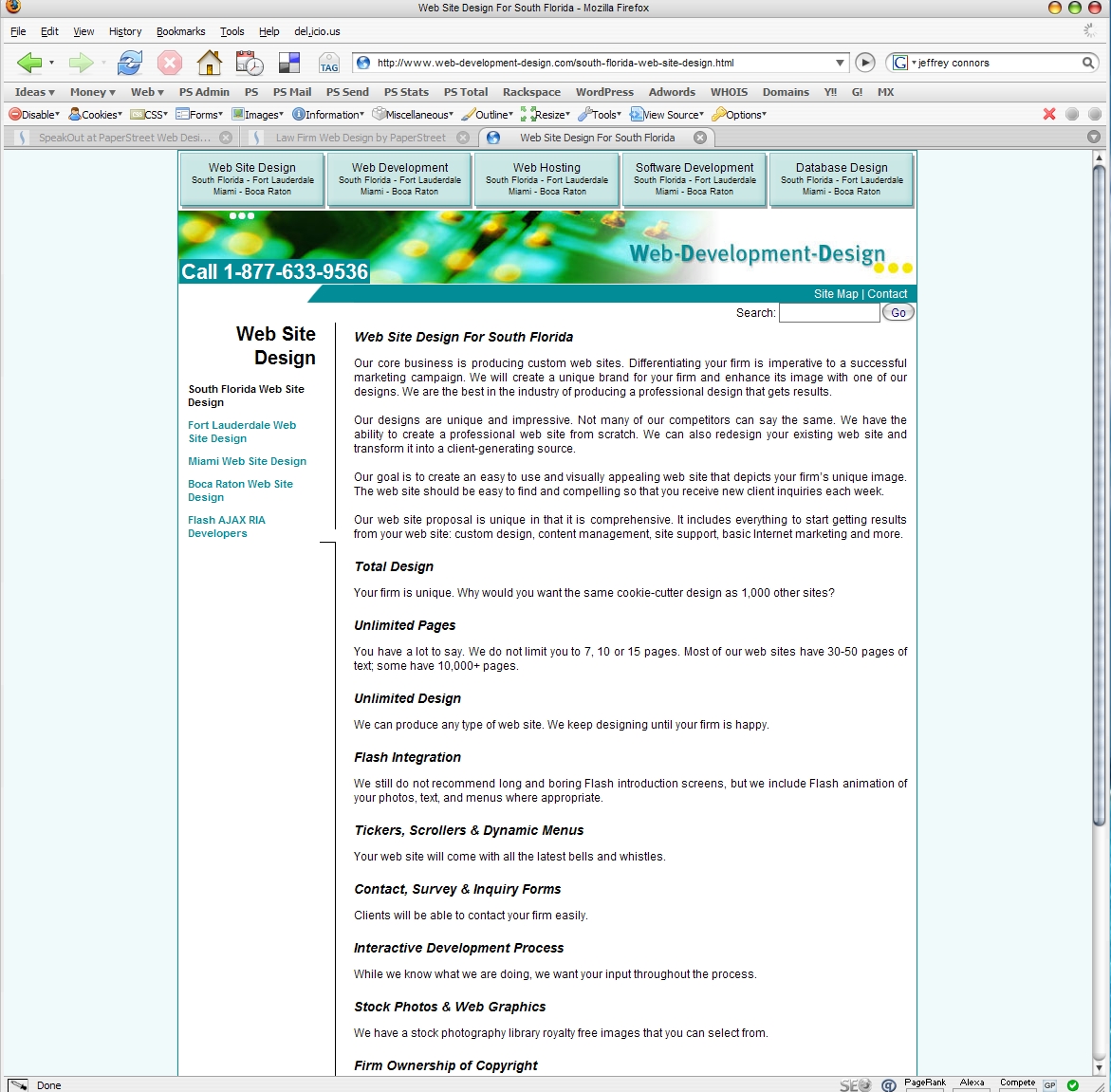Click the vertical scrollbar thumb
The width and height of the screenshot is (1111, 1092).
click(x=1099, y=496)
